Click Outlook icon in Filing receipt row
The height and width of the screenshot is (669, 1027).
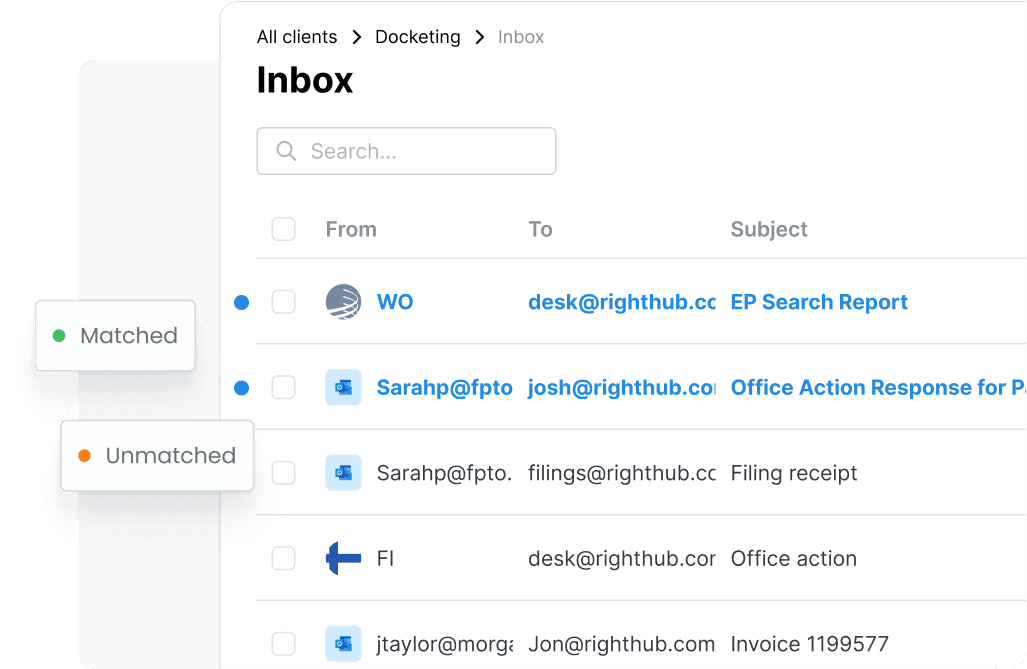(x=343, y=473)
